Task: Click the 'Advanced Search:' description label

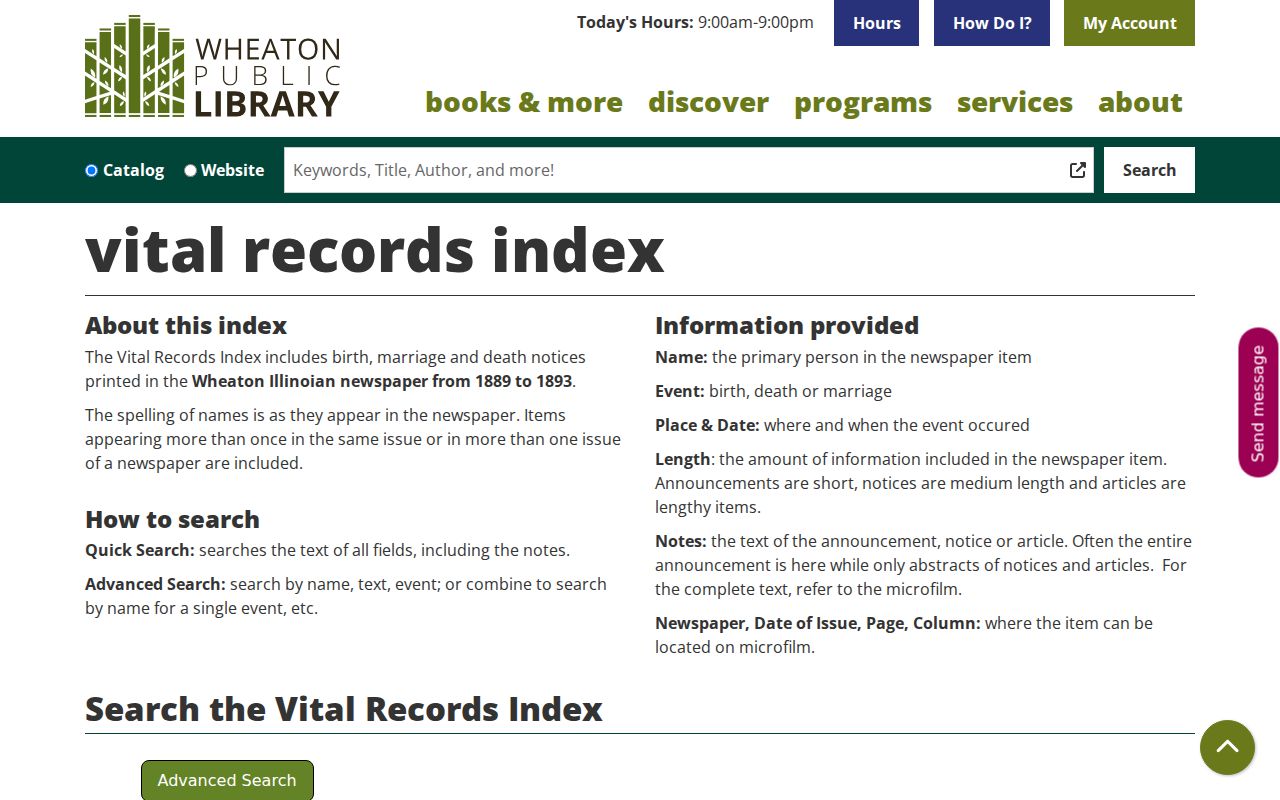Action: tap(155, 584)
